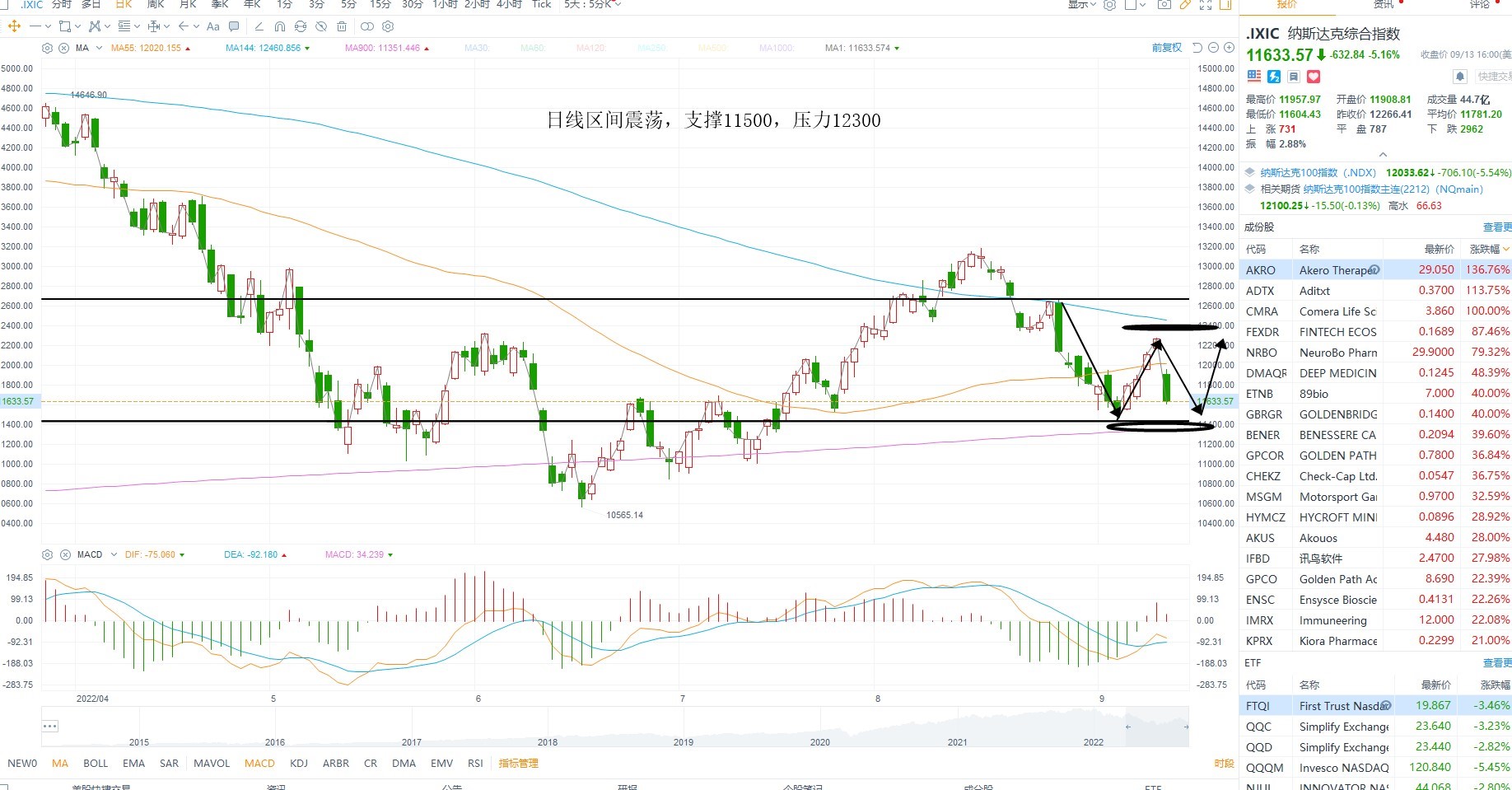Viewport: 1512px width, 790px height.
Task: Remove MA indicator with circled X
Action: [x=63, y=48]
